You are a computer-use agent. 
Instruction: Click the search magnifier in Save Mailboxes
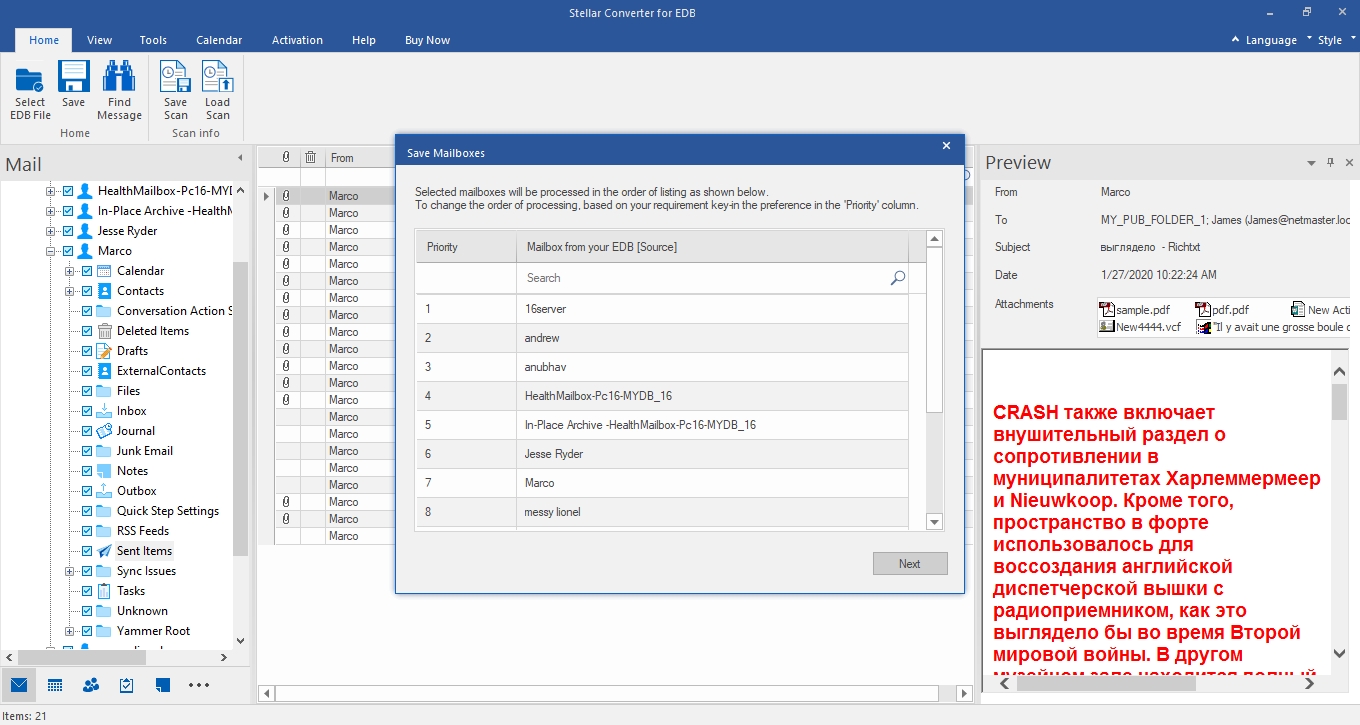click(x=898, y=278)
